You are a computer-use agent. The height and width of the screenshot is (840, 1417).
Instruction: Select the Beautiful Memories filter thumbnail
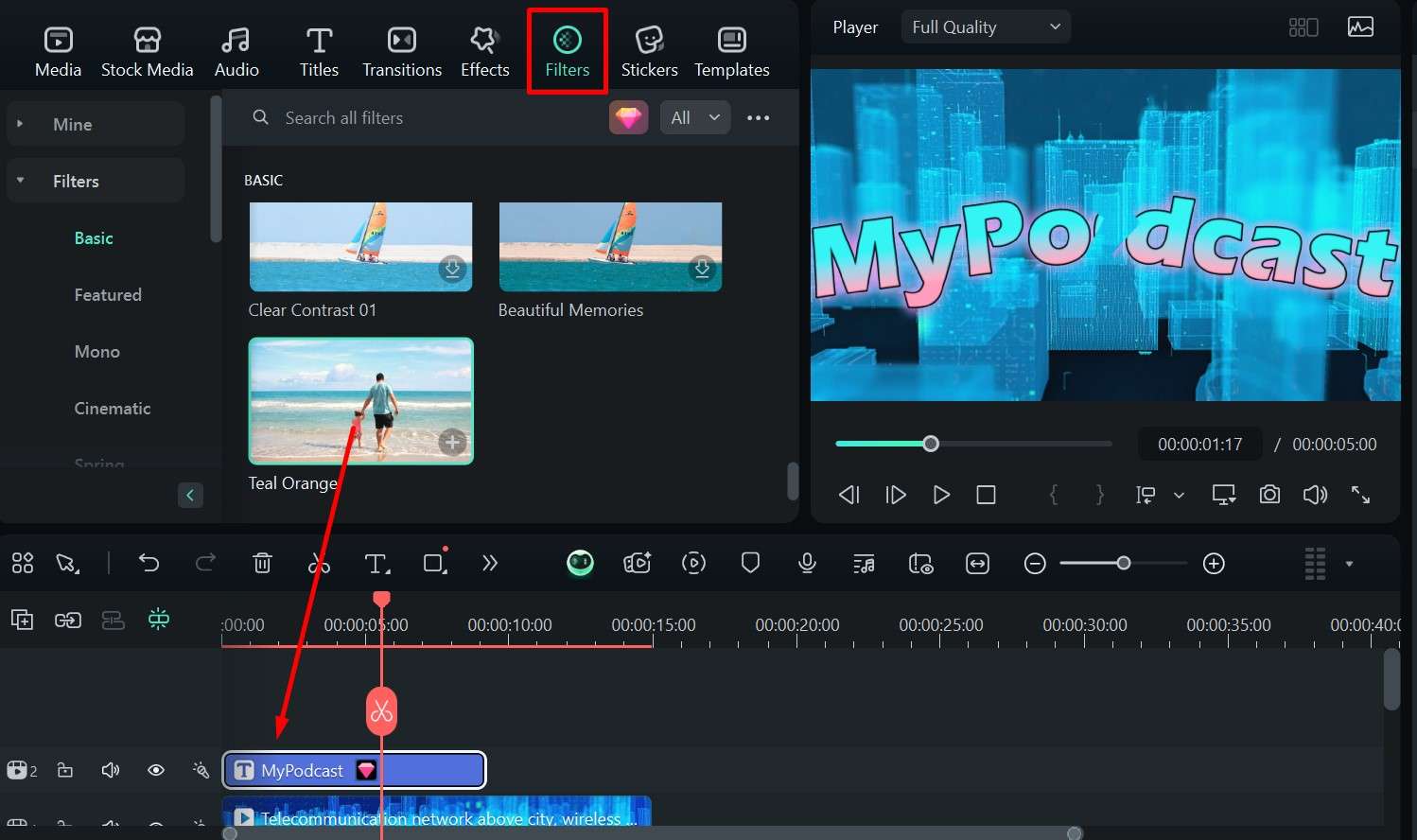[610, 247]
